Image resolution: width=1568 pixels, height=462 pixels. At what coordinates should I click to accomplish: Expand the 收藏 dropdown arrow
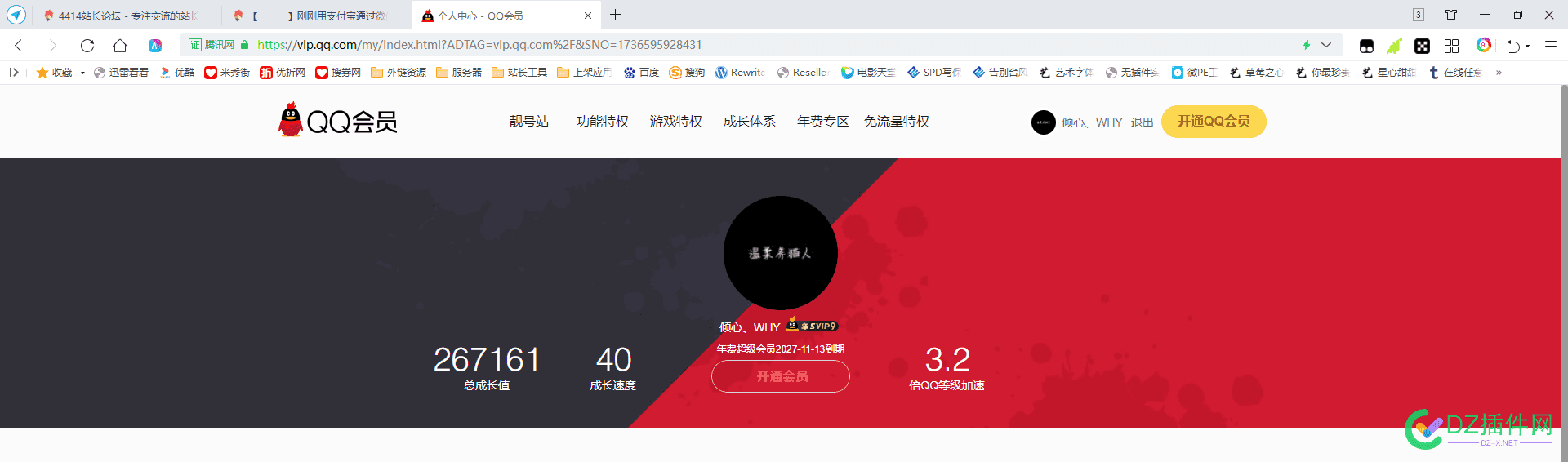(x=82, y=73)
